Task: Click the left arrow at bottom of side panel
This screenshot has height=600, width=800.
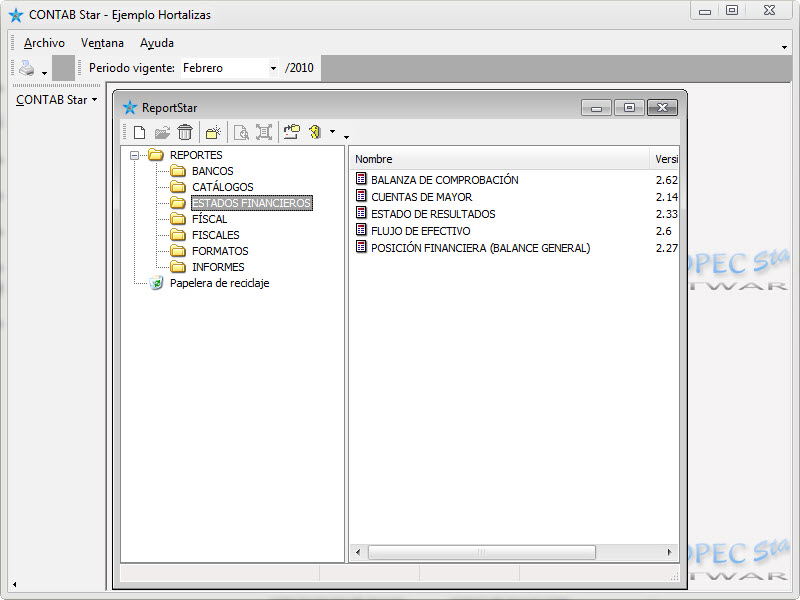Action: 14,585
